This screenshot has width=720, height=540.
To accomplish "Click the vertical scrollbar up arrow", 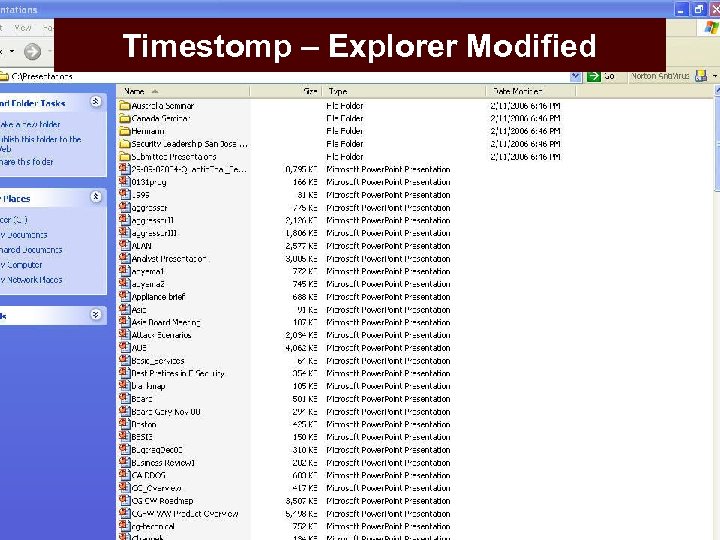I will [717, 91].
